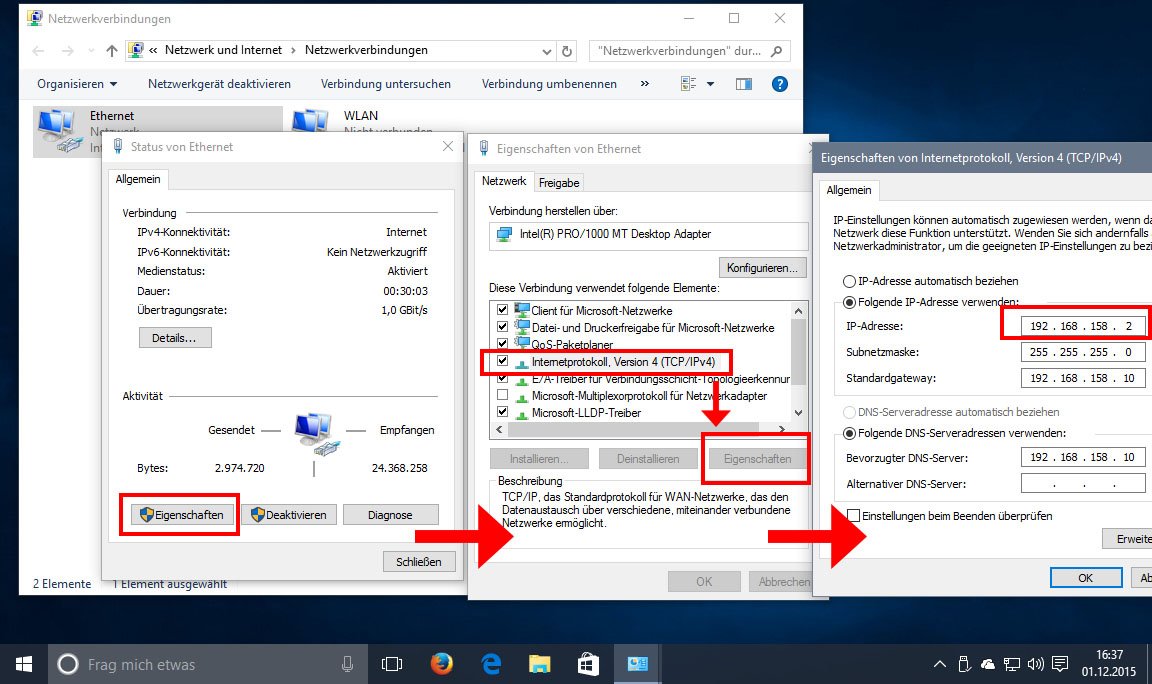The image size is (1152, 684).
Task: Click the Cortana microphone icon
Action: (348, 664)
